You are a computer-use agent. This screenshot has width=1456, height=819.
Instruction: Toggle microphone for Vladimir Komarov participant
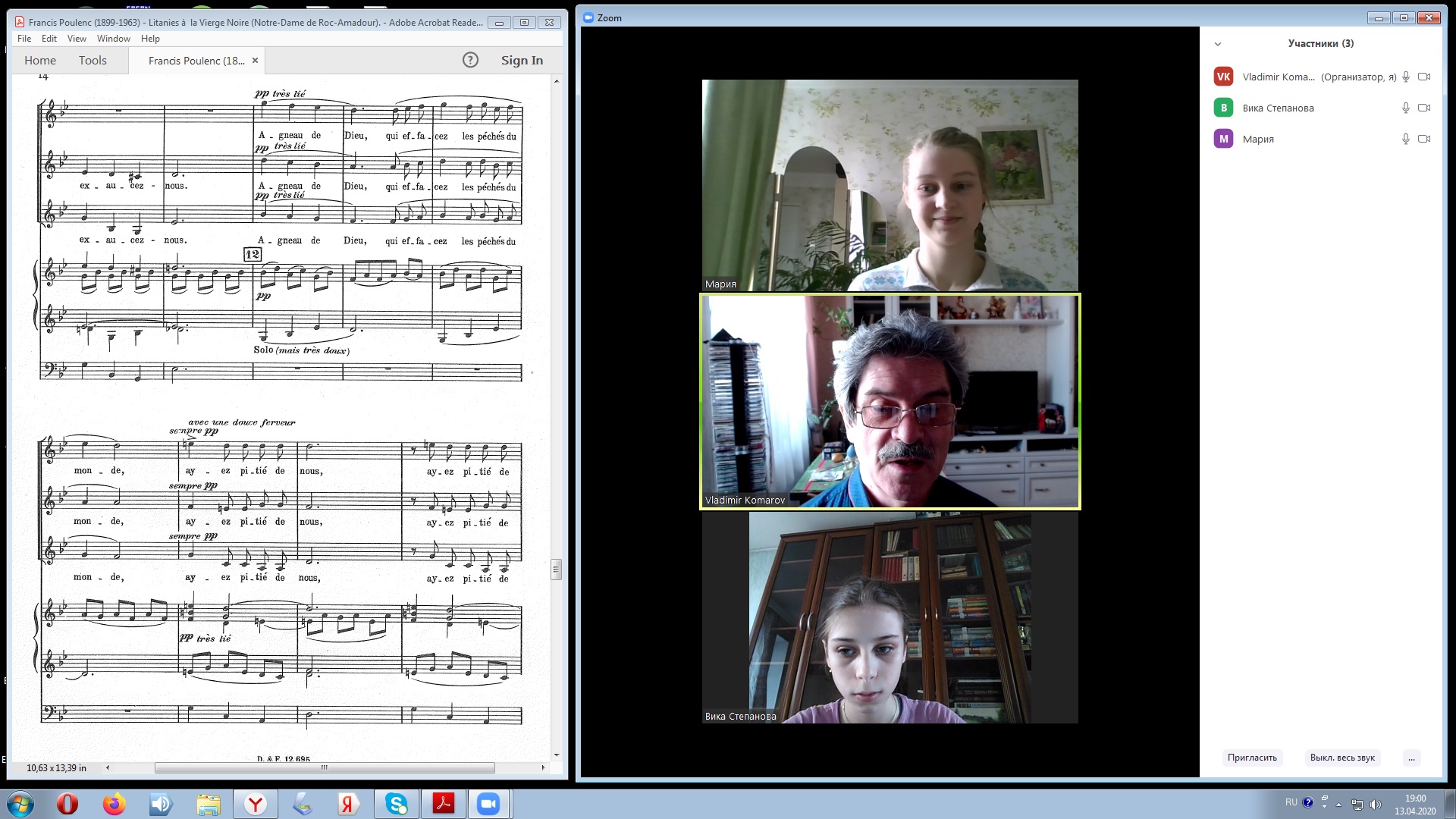(1406, 77)
